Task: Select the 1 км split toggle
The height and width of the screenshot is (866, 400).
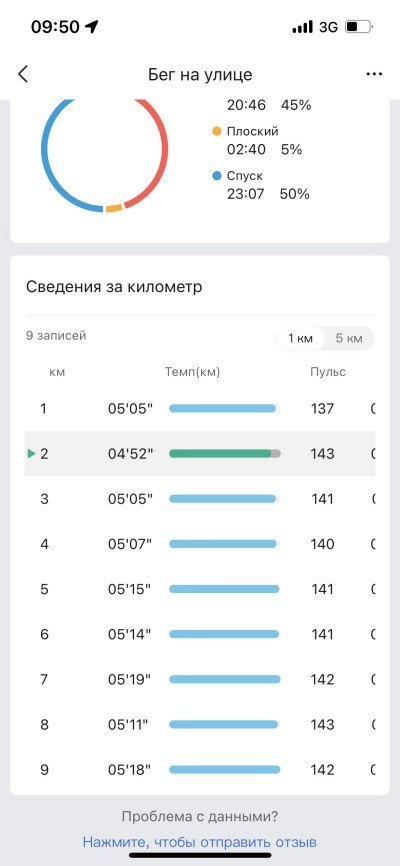Action: click(x=300, y=339)
